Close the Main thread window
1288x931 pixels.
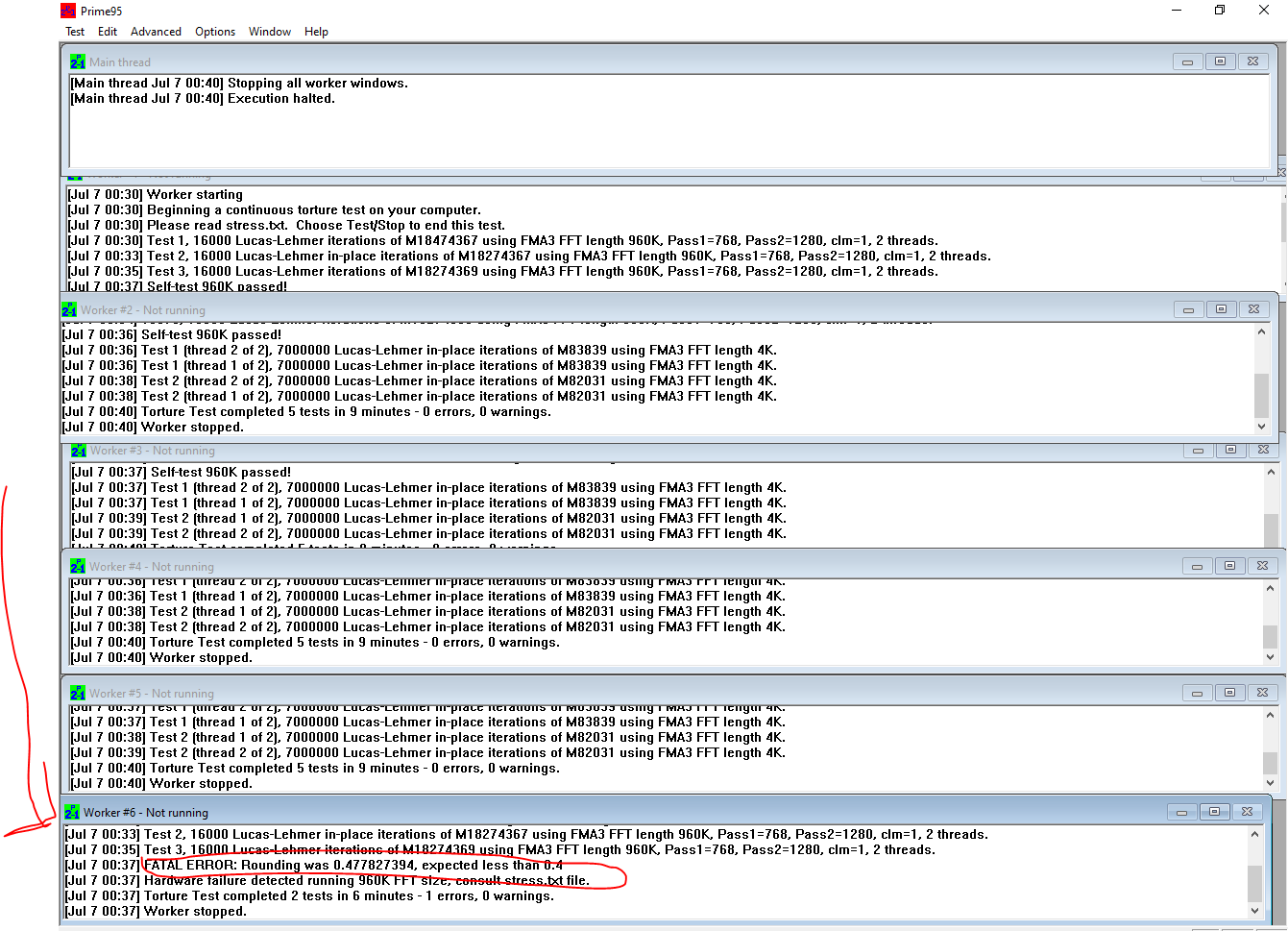[x=1252, y=61]
